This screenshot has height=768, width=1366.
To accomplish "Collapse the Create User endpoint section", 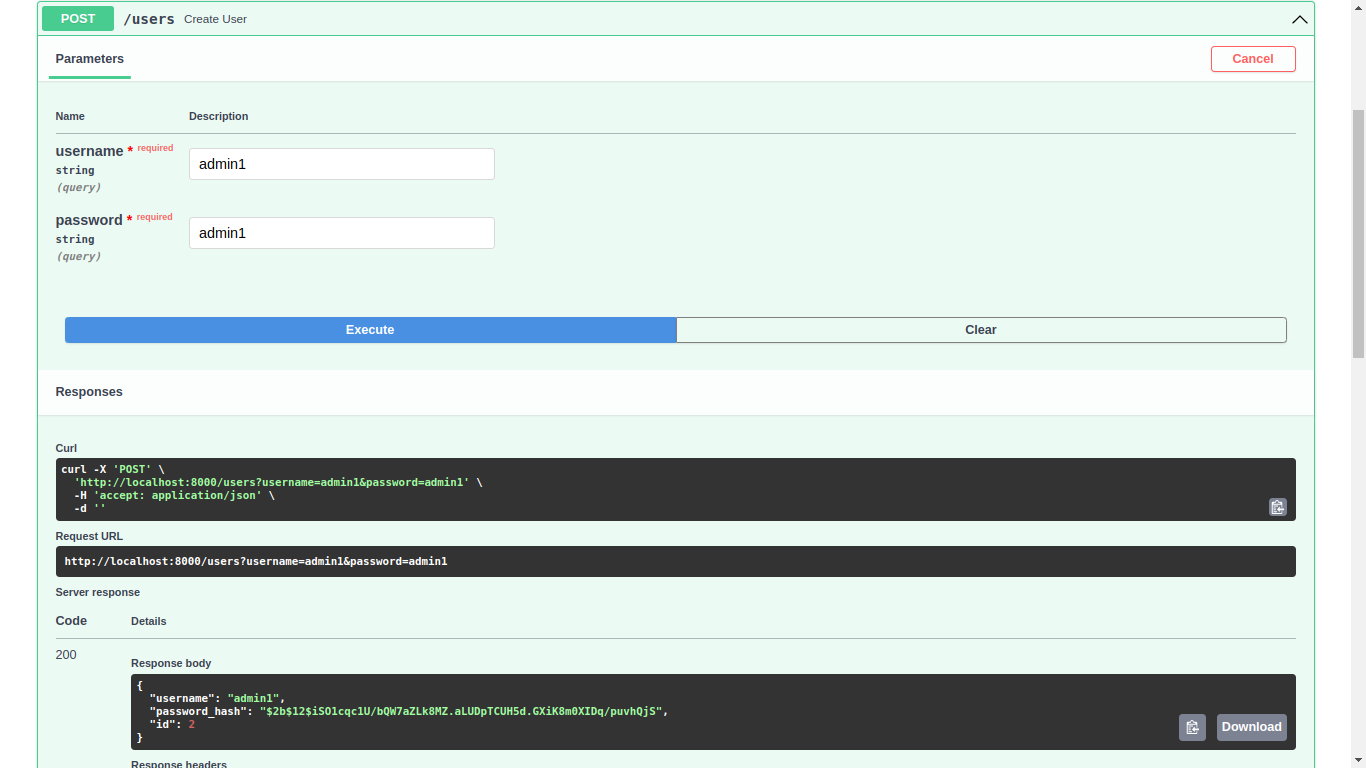I will (1299, 19).
